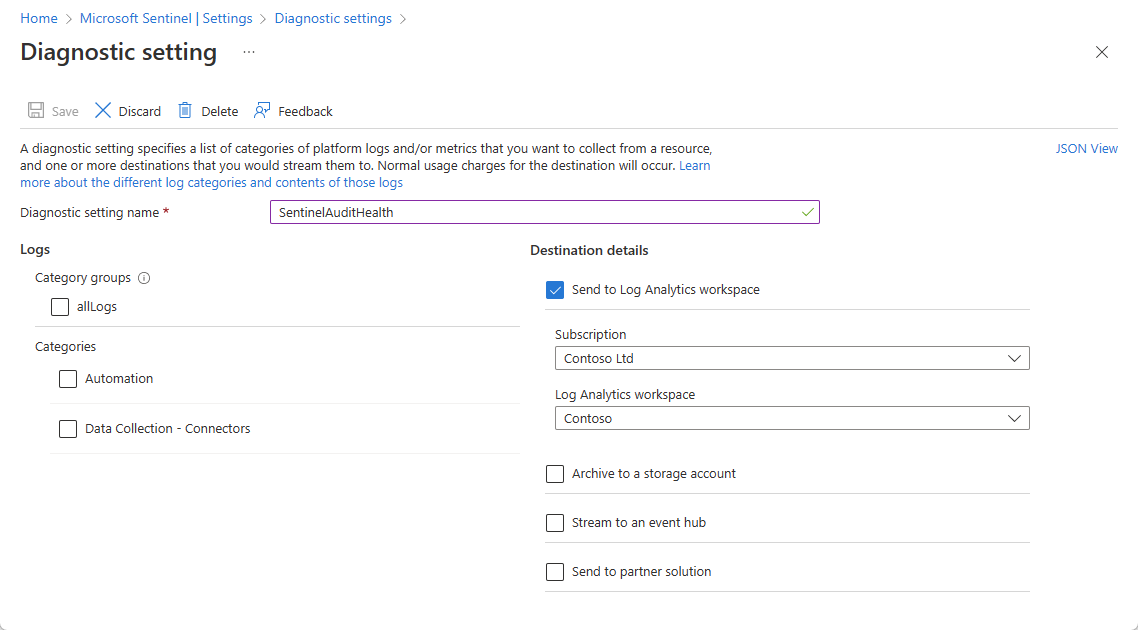Check the Automation category checkbox

click(68, 379)
